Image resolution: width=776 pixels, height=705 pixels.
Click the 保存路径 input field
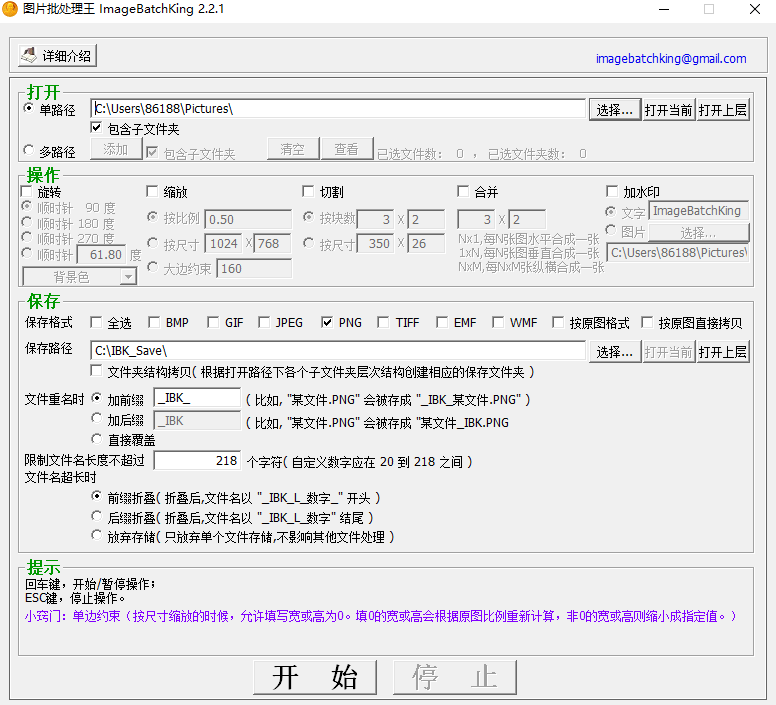tap(337, 351)
